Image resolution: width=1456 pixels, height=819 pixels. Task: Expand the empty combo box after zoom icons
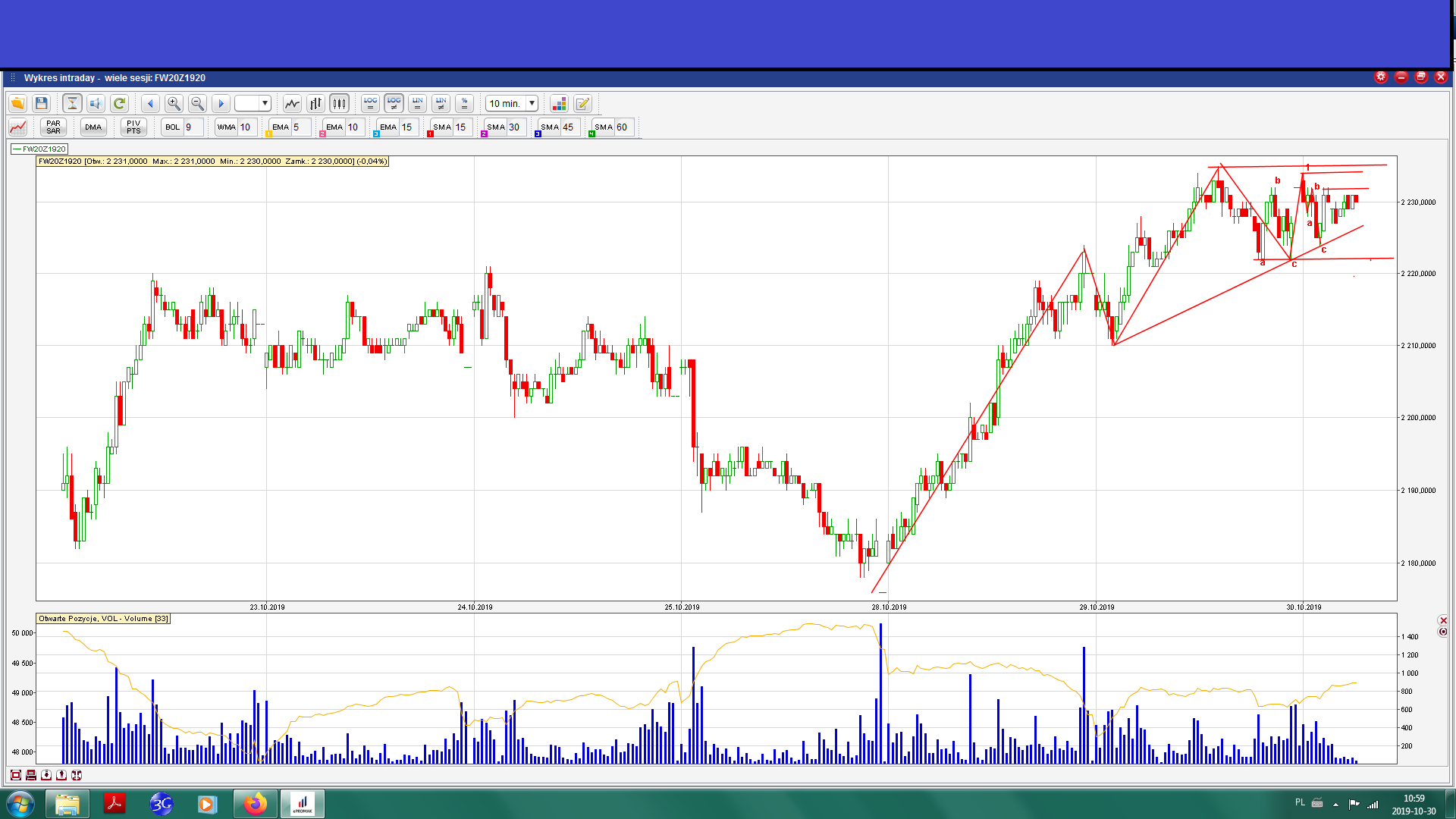265,103
